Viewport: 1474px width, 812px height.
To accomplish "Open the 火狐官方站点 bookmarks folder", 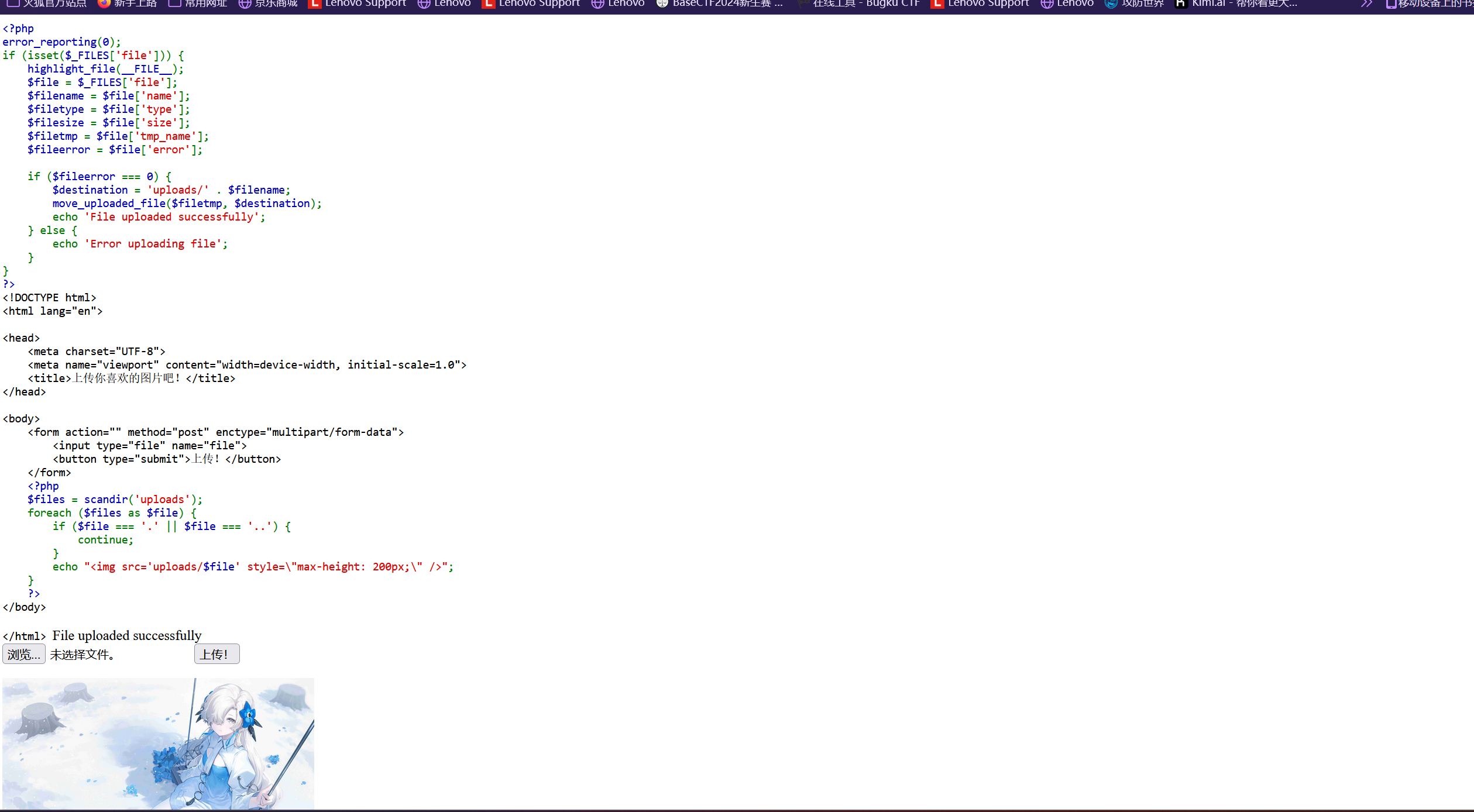I will (47, 4).
